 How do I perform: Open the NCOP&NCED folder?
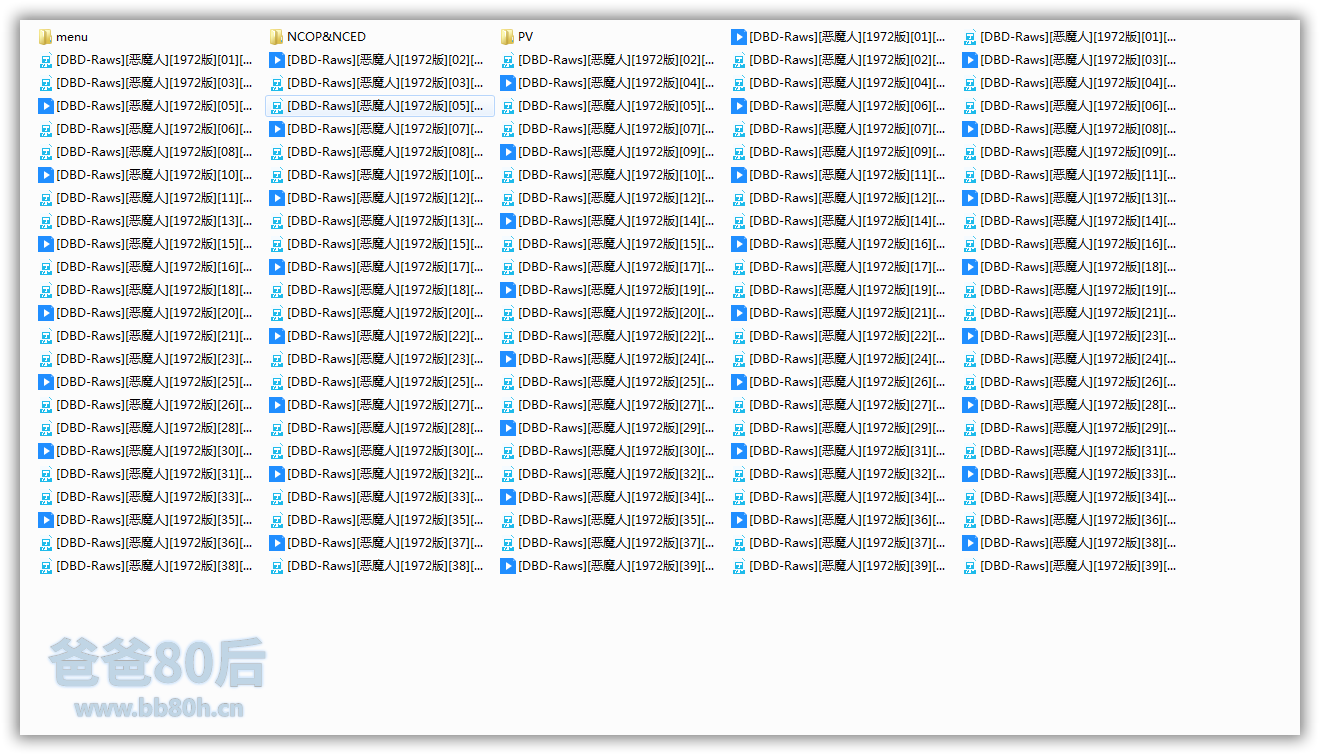tap(317, 37)
